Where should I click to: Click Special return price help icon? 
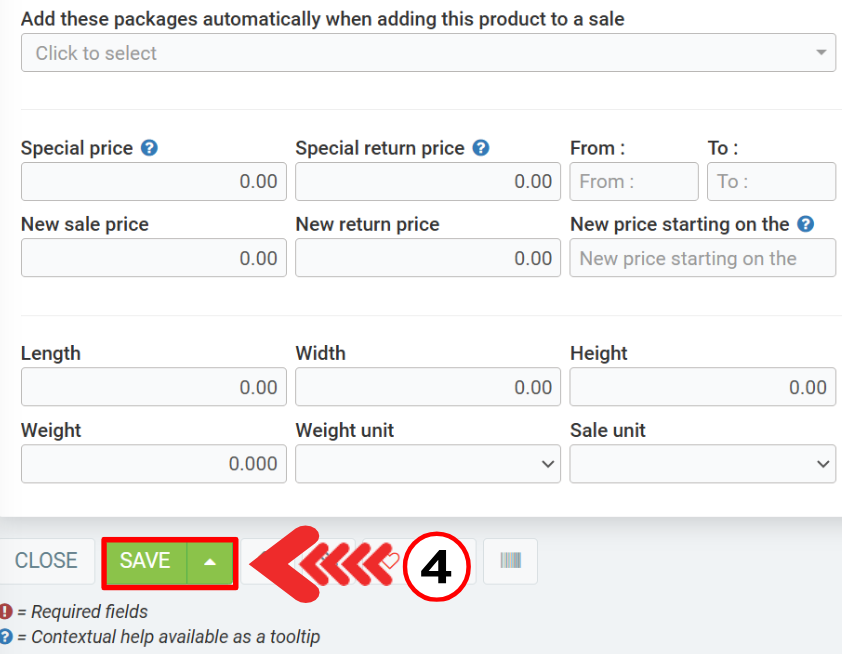click(481, 148)
